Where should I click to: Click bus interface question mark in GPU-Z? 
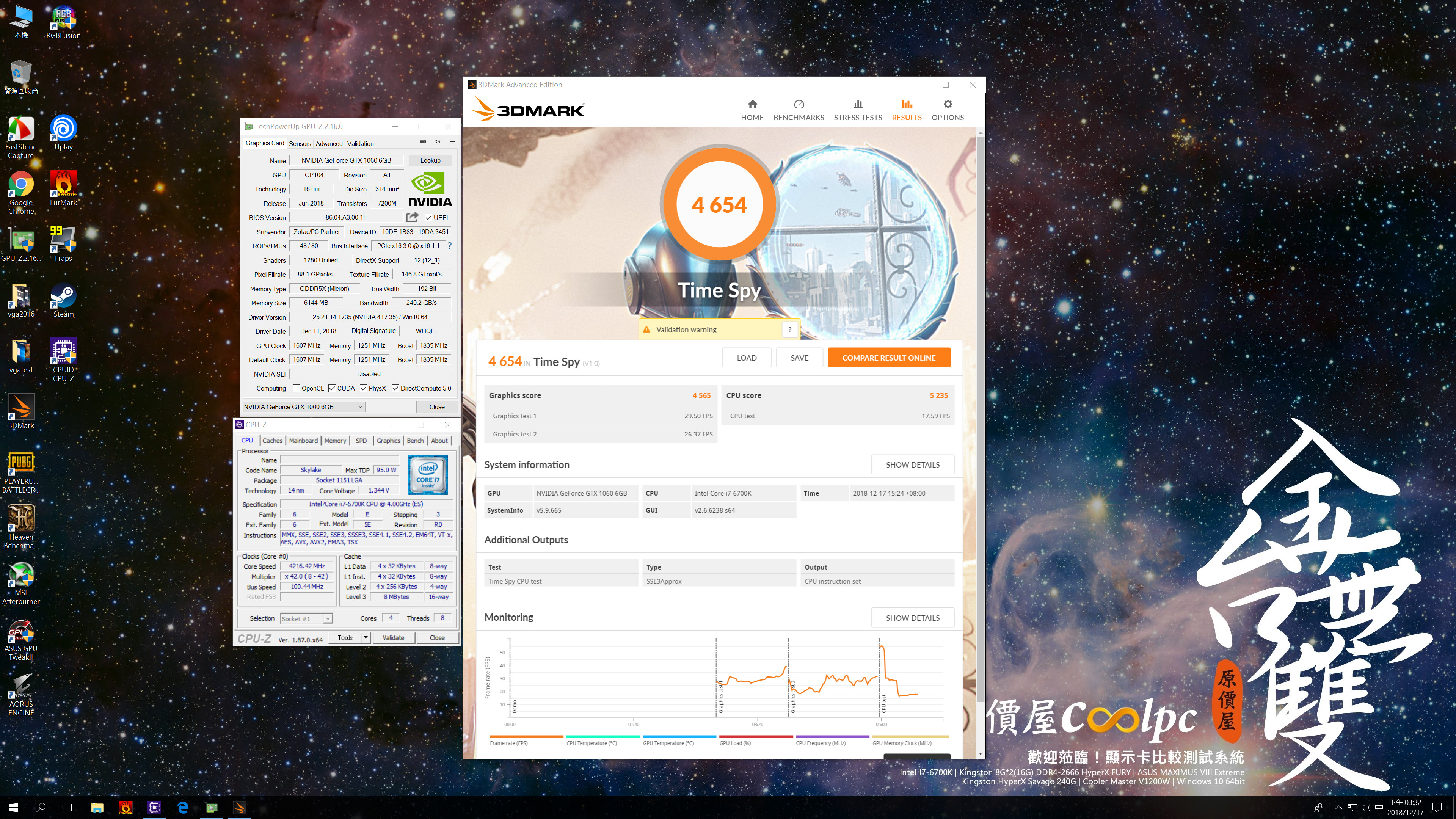click(449, 246)
